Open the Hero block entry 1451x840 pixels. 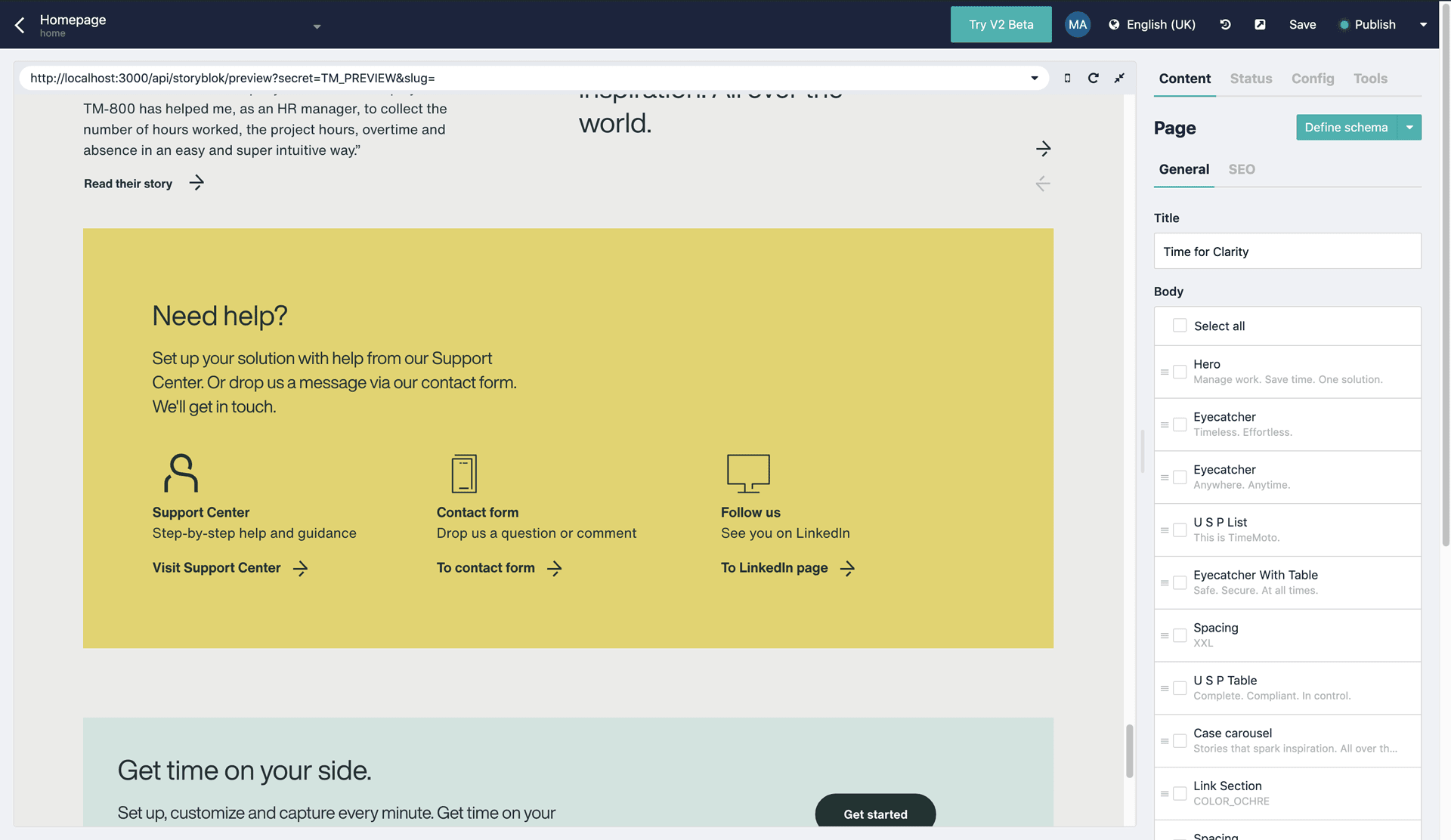point(1288,372)
